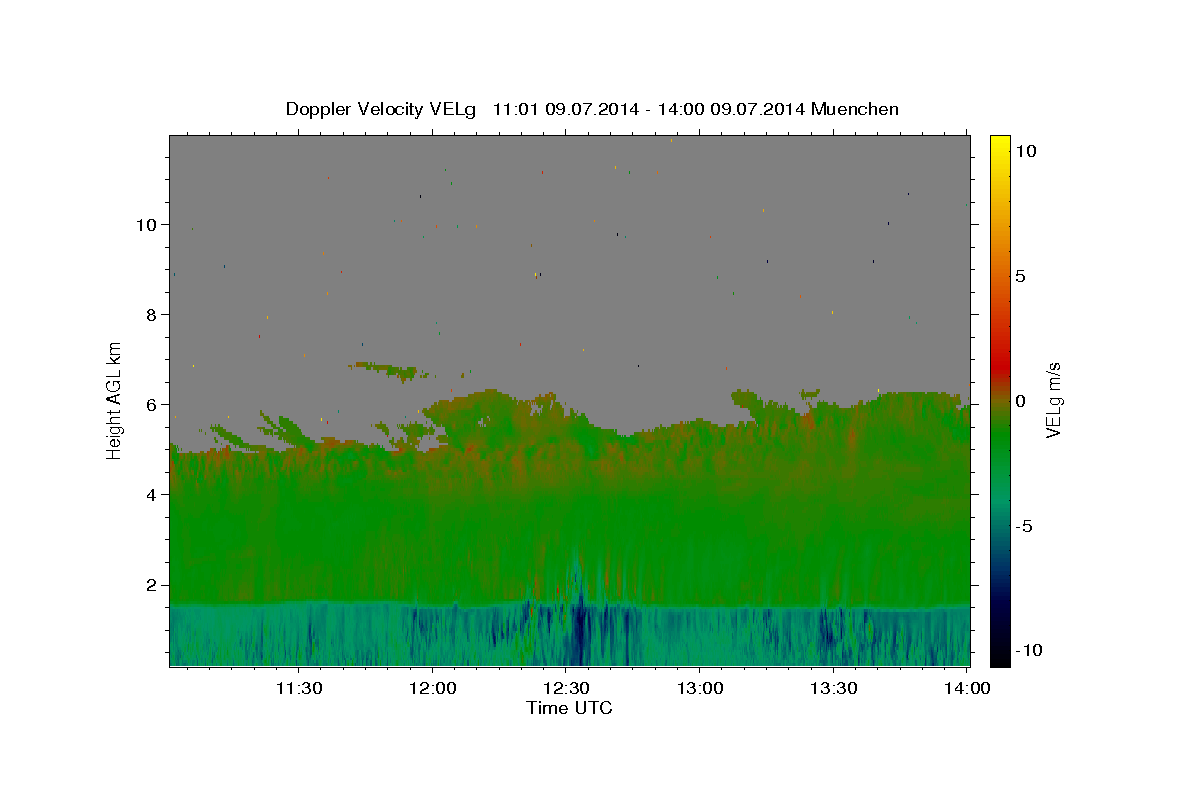Click the colorbar tick label '0'

(1020, 401)
